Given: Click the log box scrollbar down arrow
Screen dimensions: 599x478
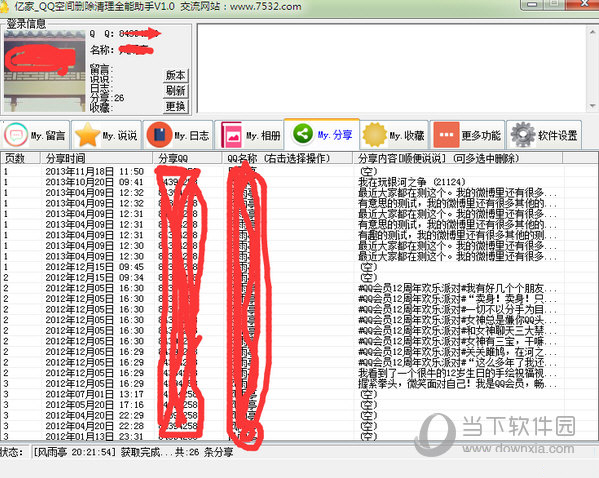Looking at the screenshot, I should tap(593, 105).
